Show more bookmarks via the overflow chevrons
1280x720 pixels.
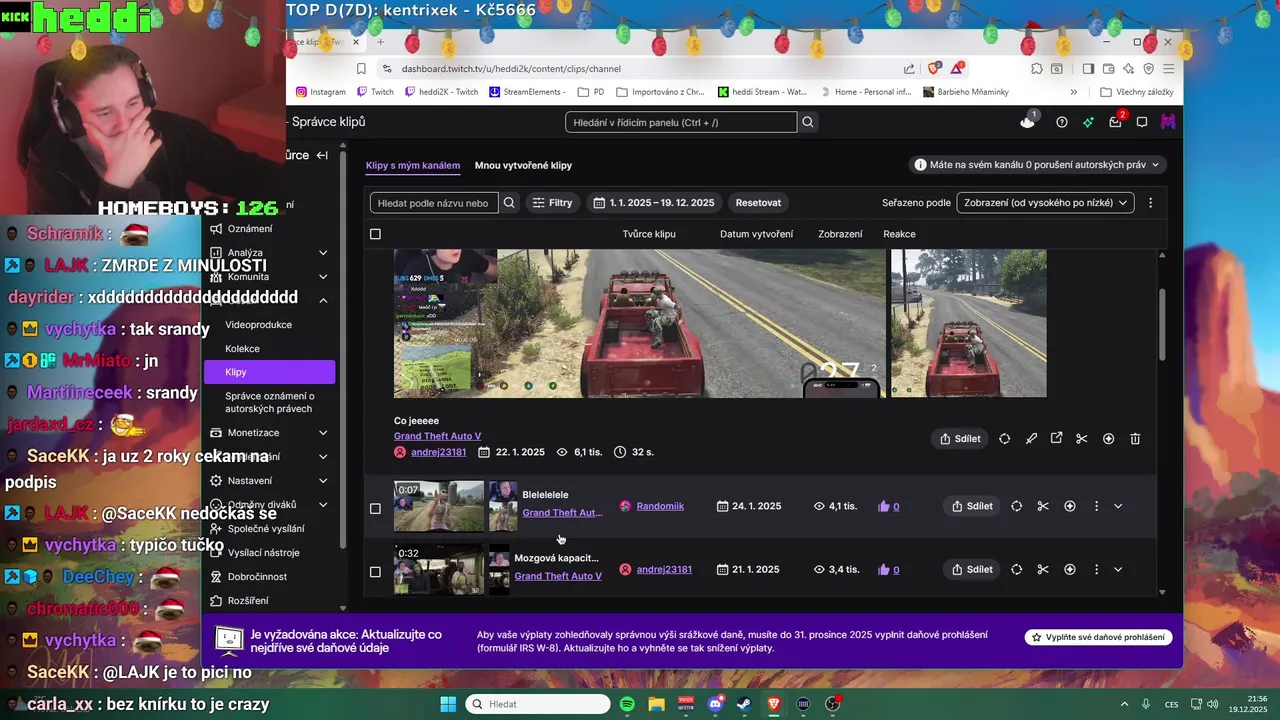click(1074, 92)
